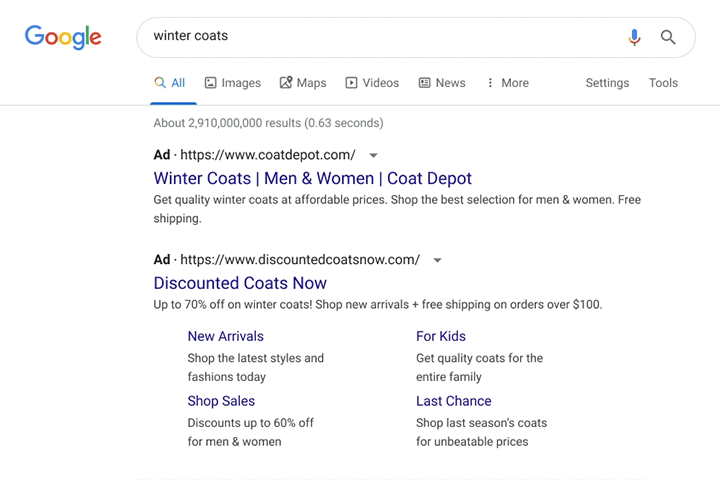Open the Shop Sales sitelink
Viewport: 720px width, 480px height.
coord(221,401)
